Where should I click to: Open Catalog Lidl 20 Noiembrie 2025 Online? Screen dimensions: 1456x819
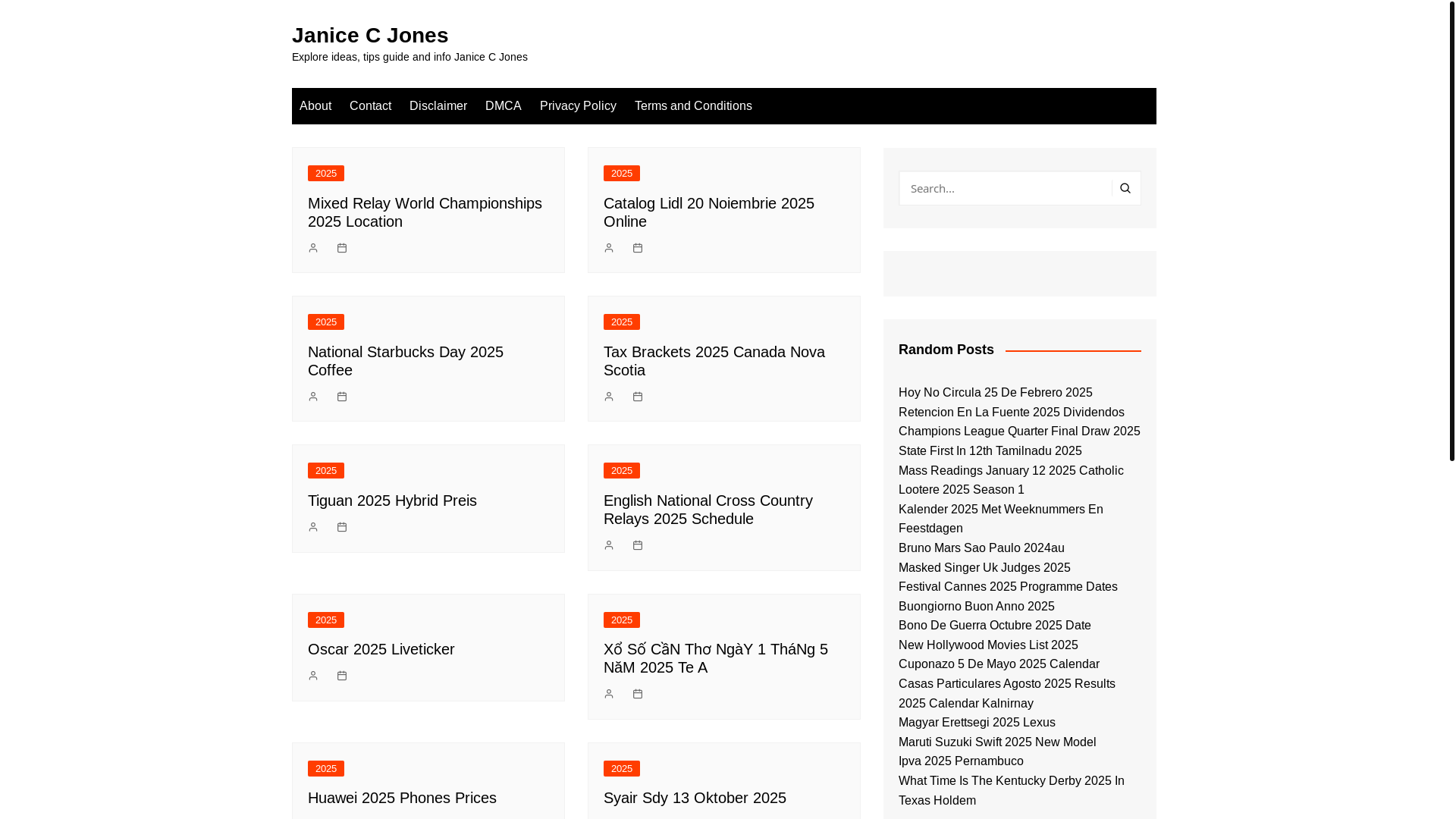(709, 212)
